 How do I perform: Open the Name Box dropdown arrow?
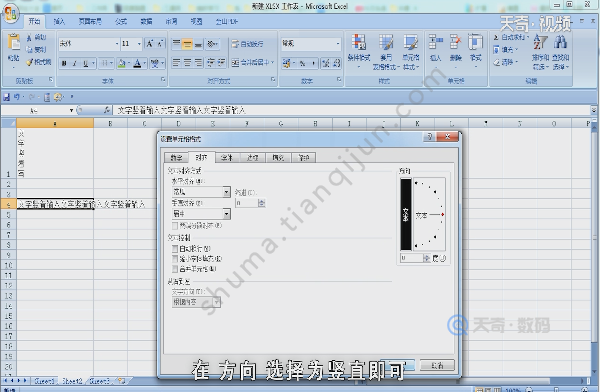pyautogui.click(x=72, y=110)
